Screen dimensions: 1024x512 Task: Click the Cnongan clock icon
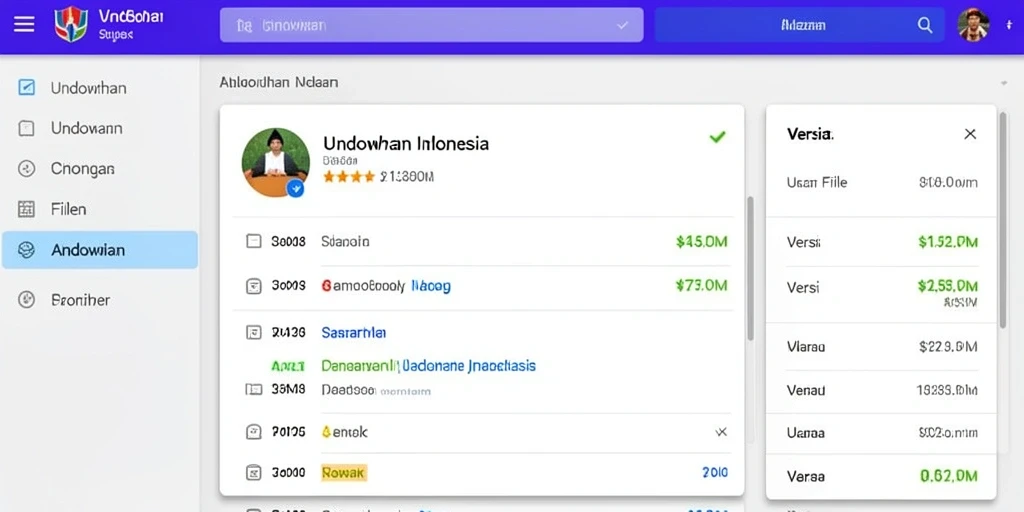point(26,169)
